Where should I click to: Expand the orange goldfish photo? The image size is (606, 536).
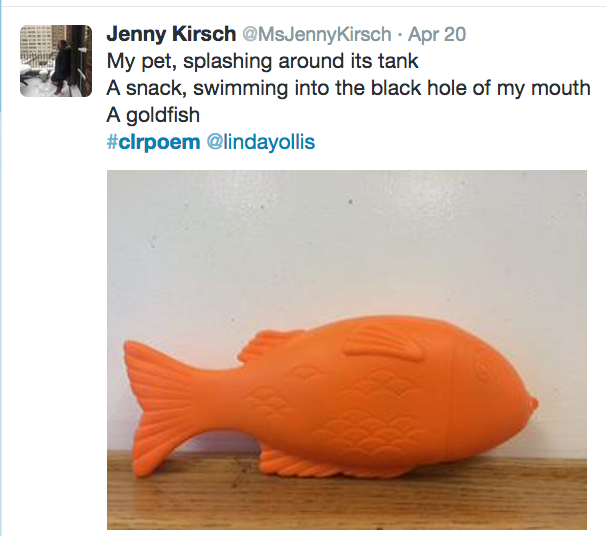[347, 350]
